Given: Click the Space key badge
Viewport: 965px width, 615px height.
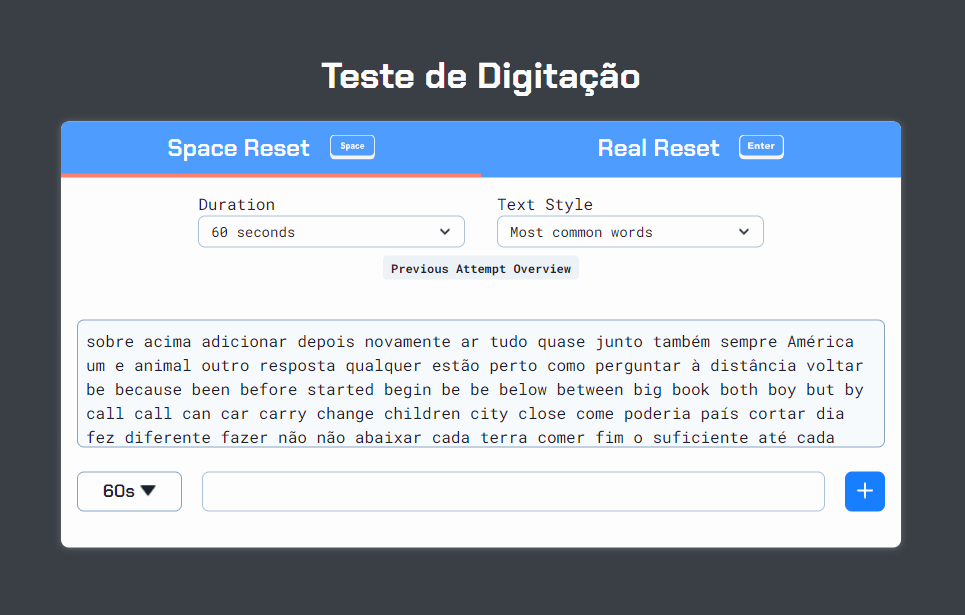Looking at the screenshot, I should click(352, 146).
